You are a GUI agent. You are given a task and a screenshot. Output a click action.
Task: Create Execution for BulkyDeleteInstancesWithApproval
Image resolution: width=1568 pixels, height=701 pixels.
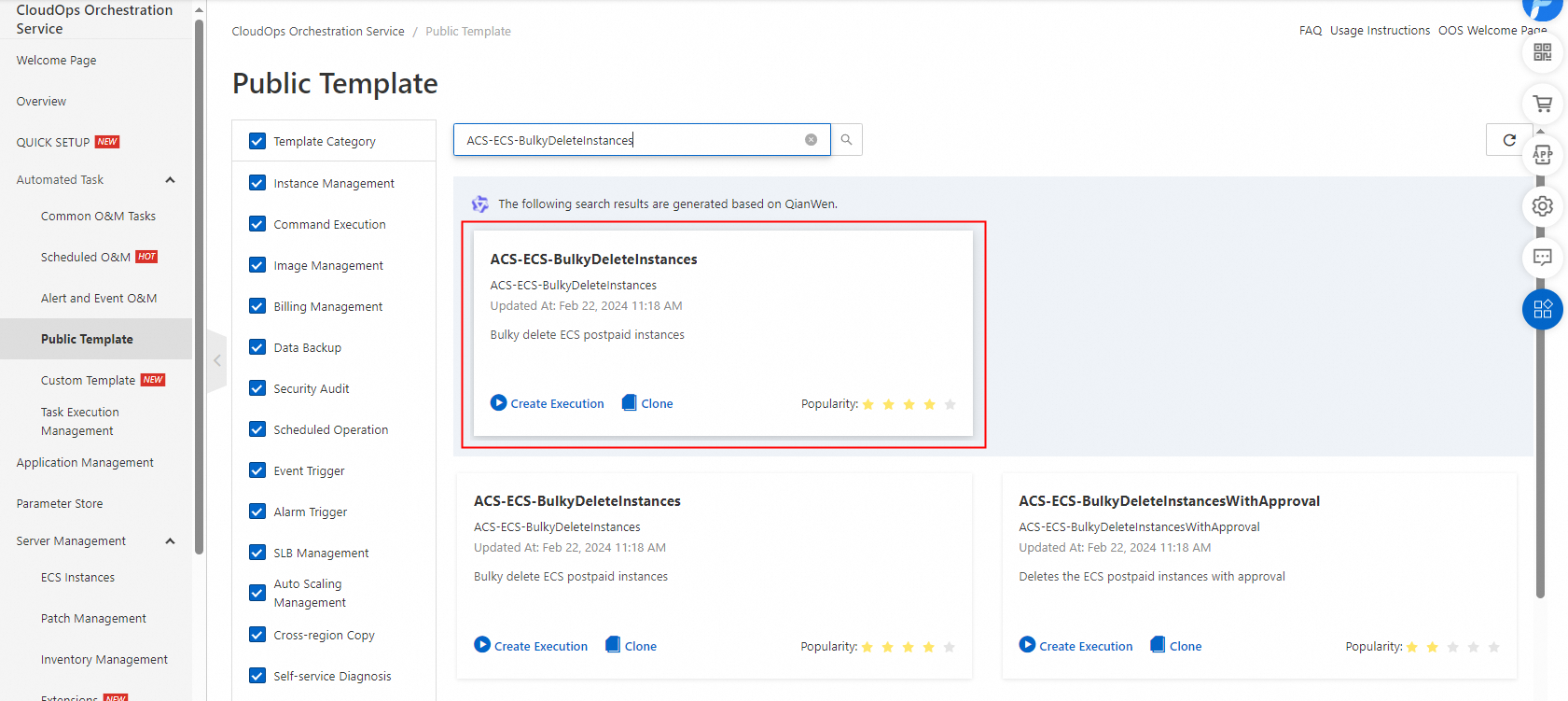click(1086, 646)
